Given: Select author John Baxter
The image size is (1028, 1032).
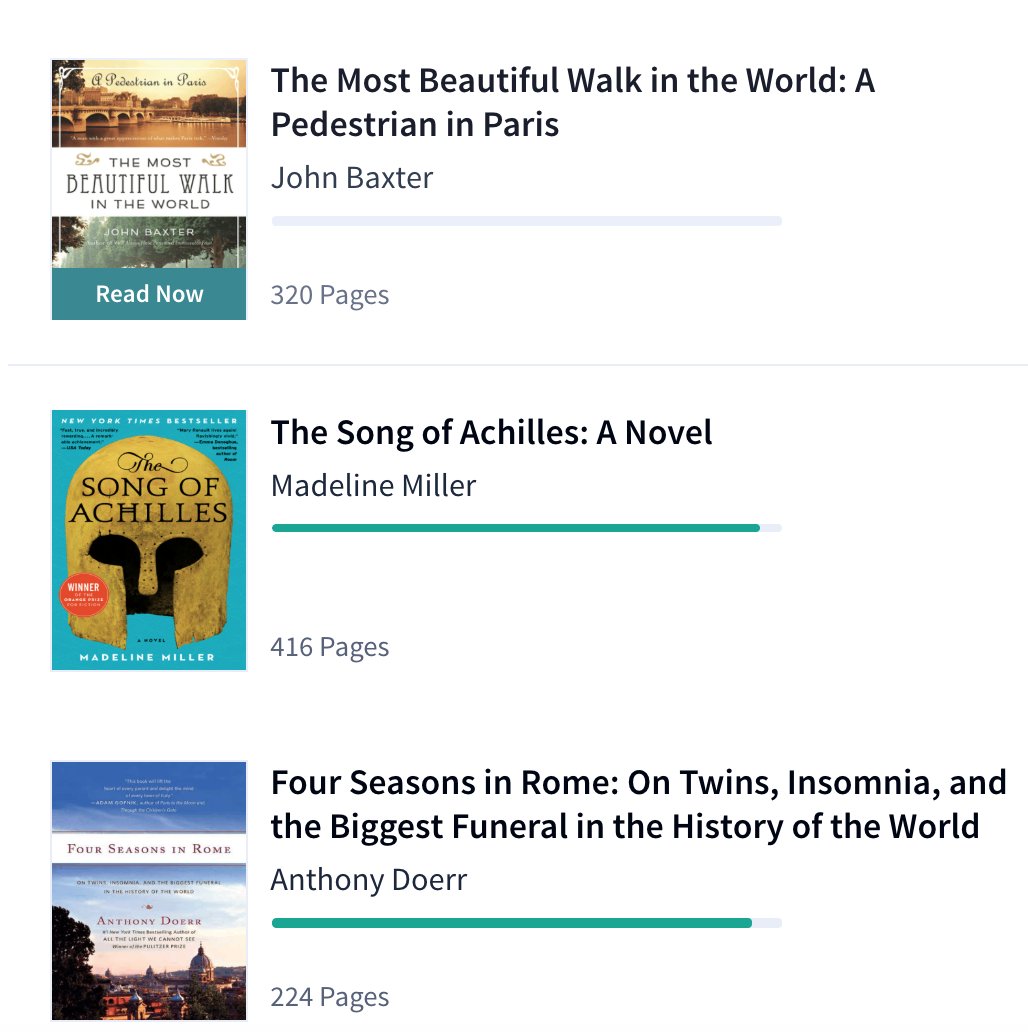Looking at the screenshot, I should (x=352, y=178).
